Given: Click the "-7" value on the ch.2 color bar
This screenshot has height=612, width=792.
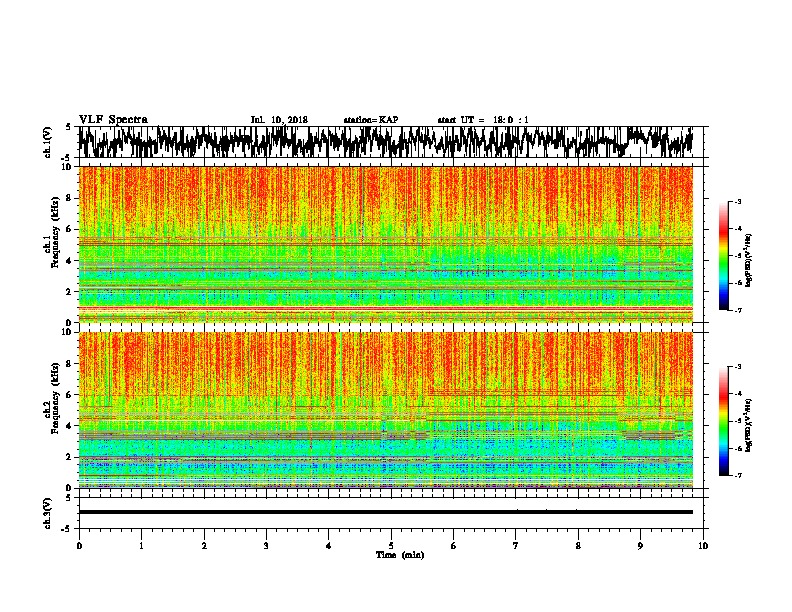Looking at the screenshot, I should (737, 475).
